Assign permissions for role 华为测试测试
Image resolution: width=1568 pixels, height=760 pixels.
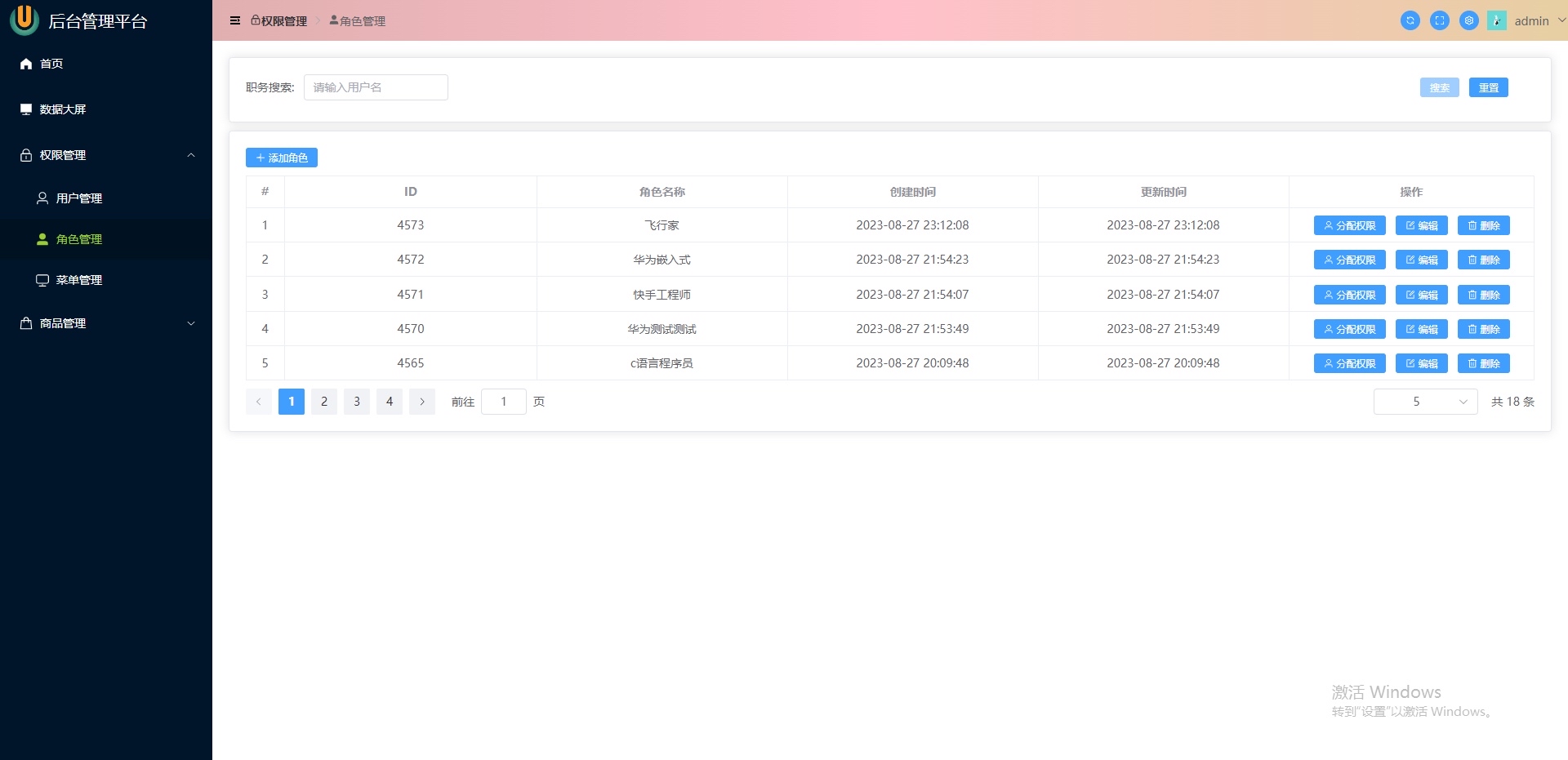1350,329
